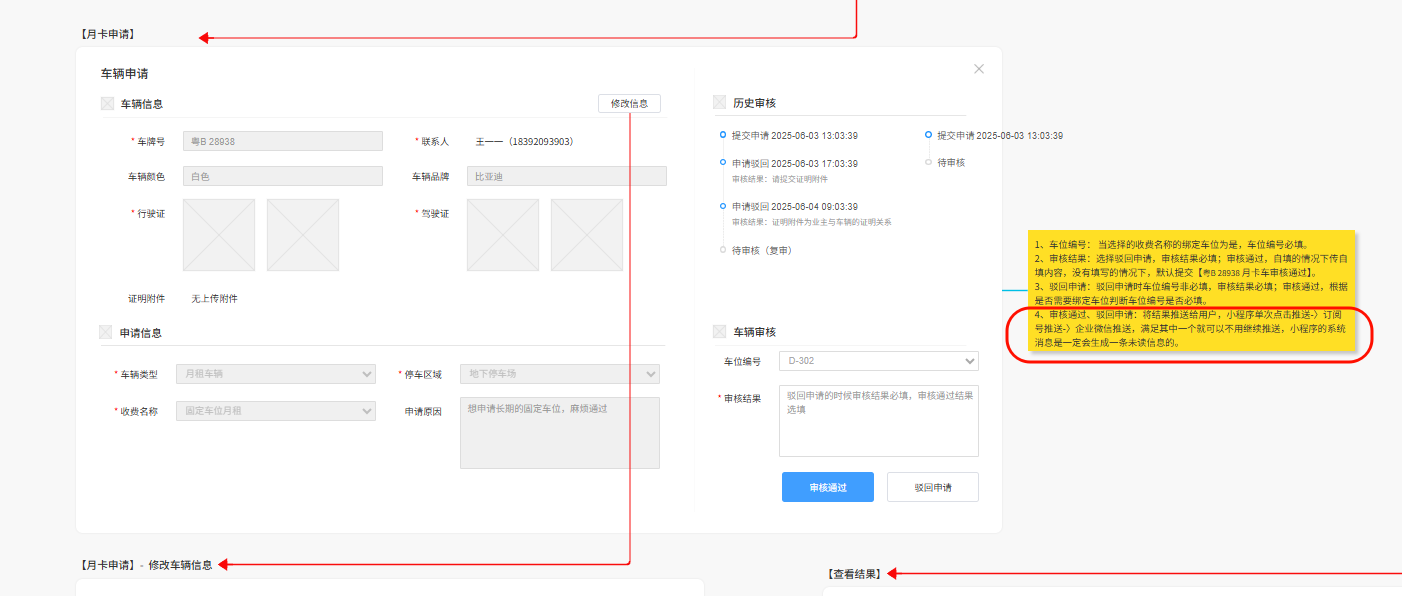Open the first 行驶证 image placeholder

point(218,234)
